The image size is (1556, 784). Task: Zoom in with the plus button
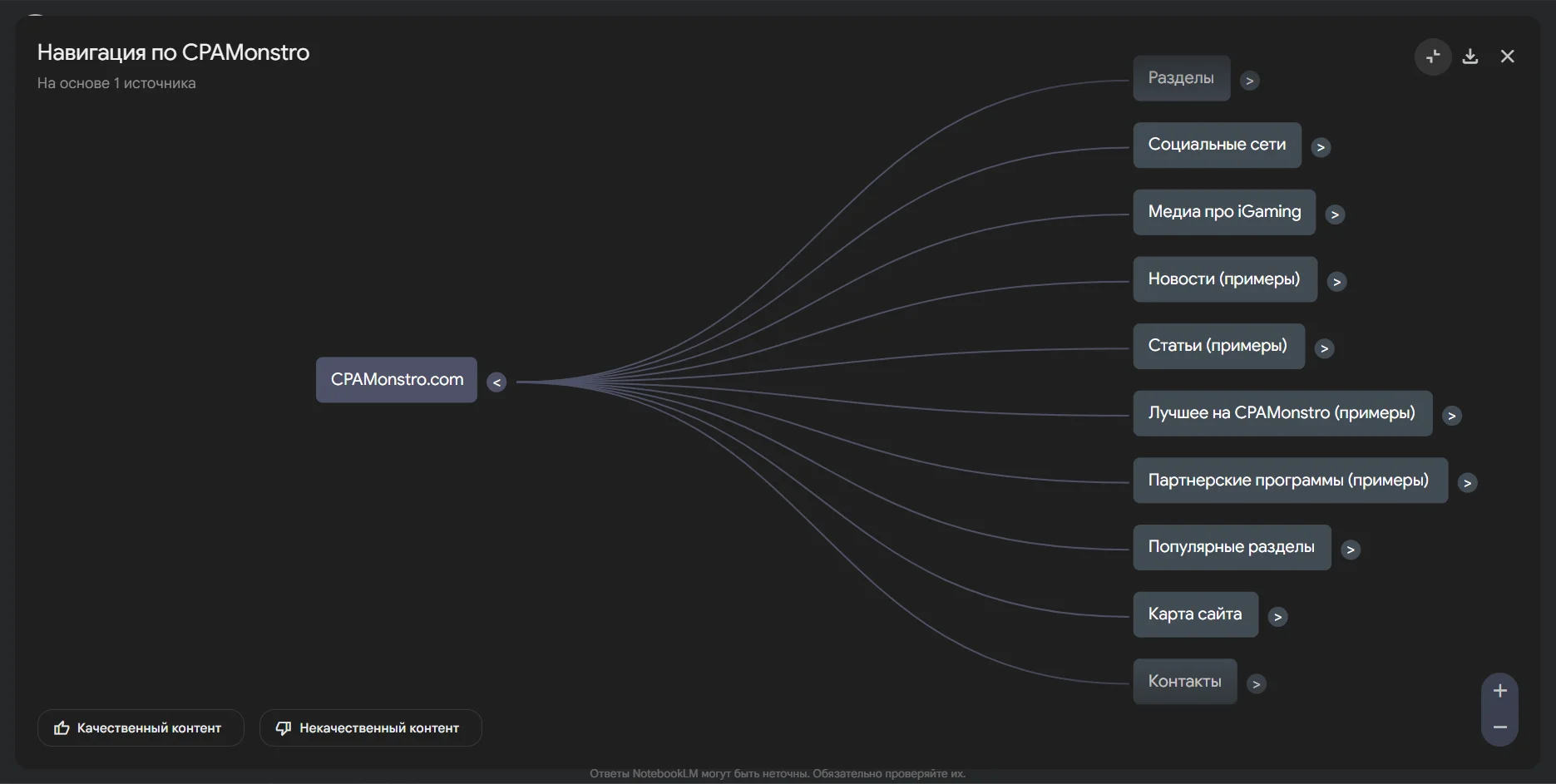tap(1499, 691)
